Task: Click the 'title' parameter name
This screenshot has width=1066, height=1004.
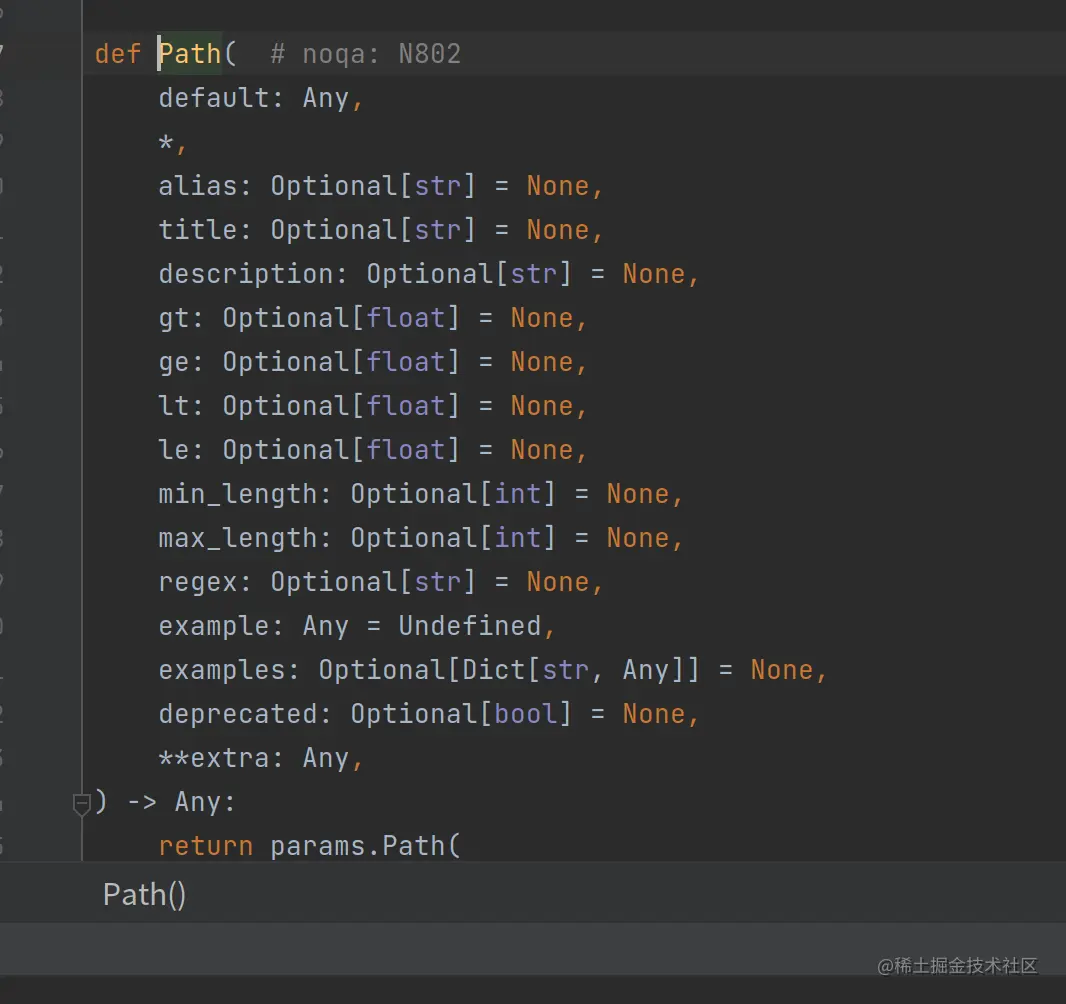Action: [x=198, y=230]
